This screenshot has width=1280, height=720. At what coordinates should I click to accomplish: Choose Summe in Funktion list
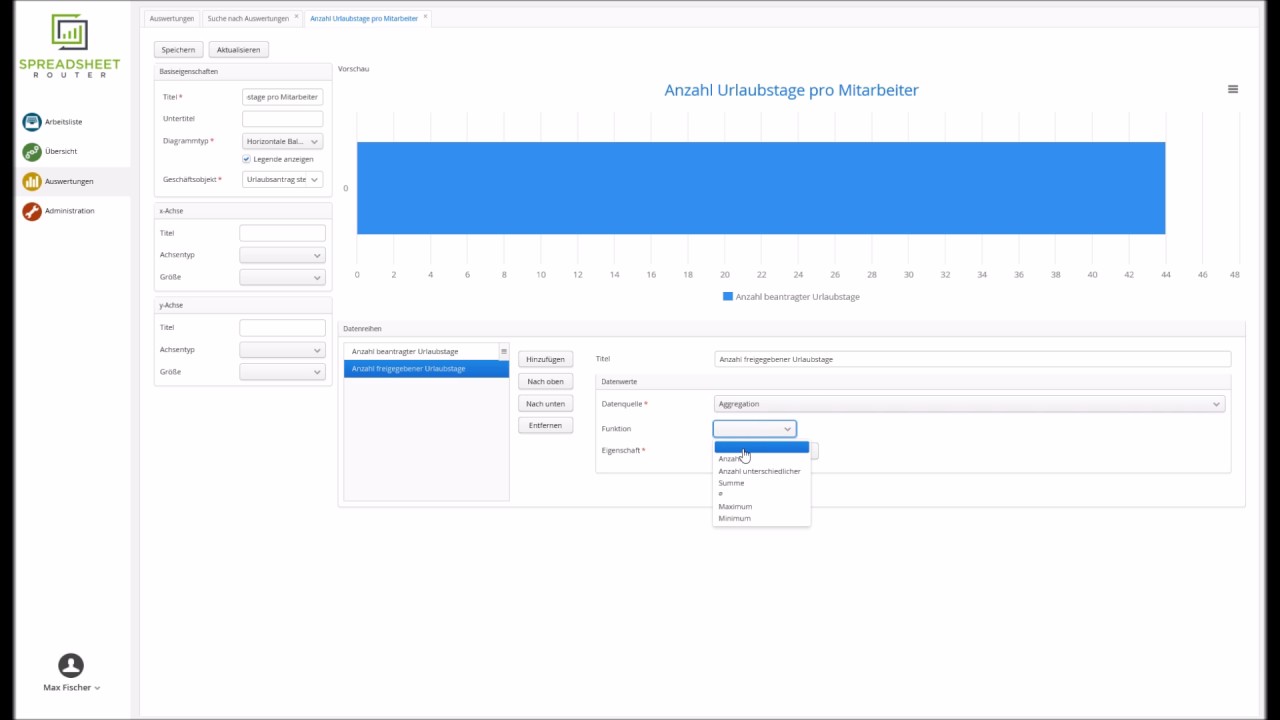click(x=761, y=483)
